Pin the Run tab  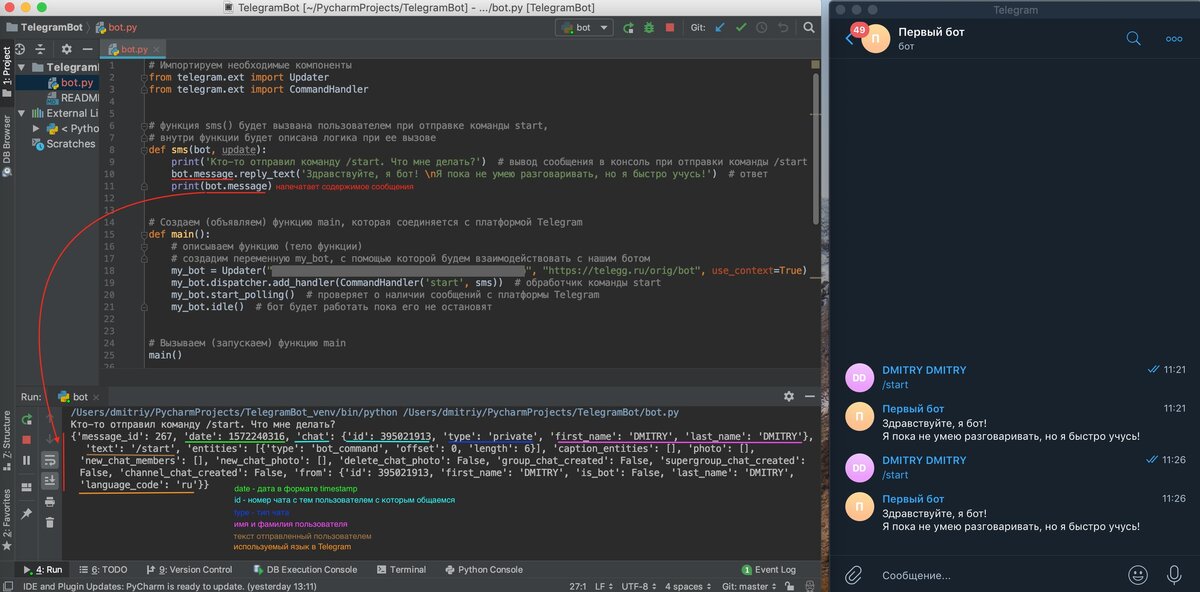click(26, 514)
